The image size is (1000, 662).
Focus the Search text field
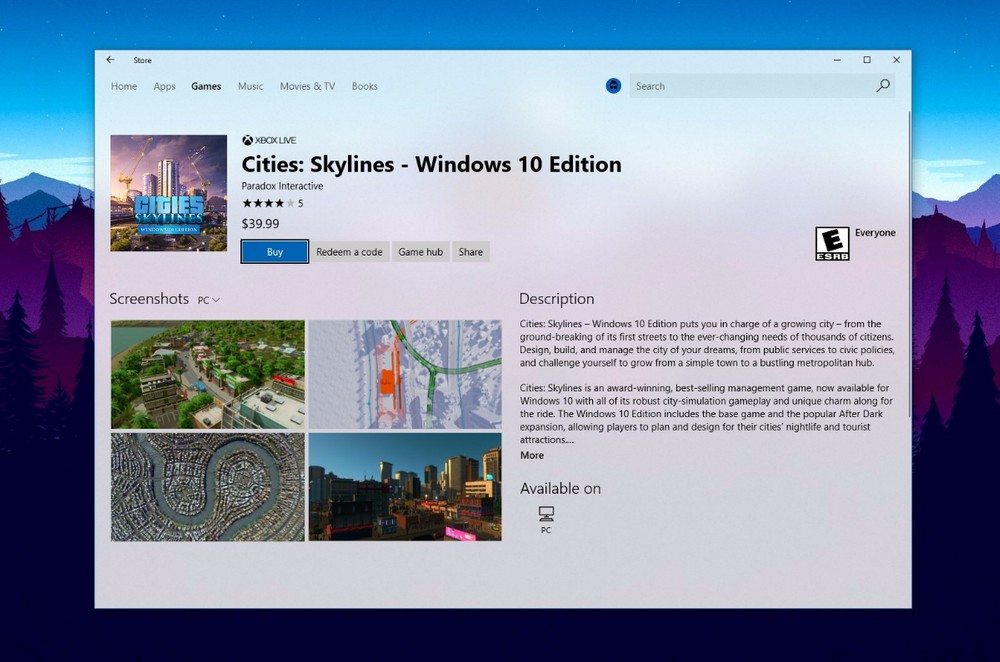point(750,86)
